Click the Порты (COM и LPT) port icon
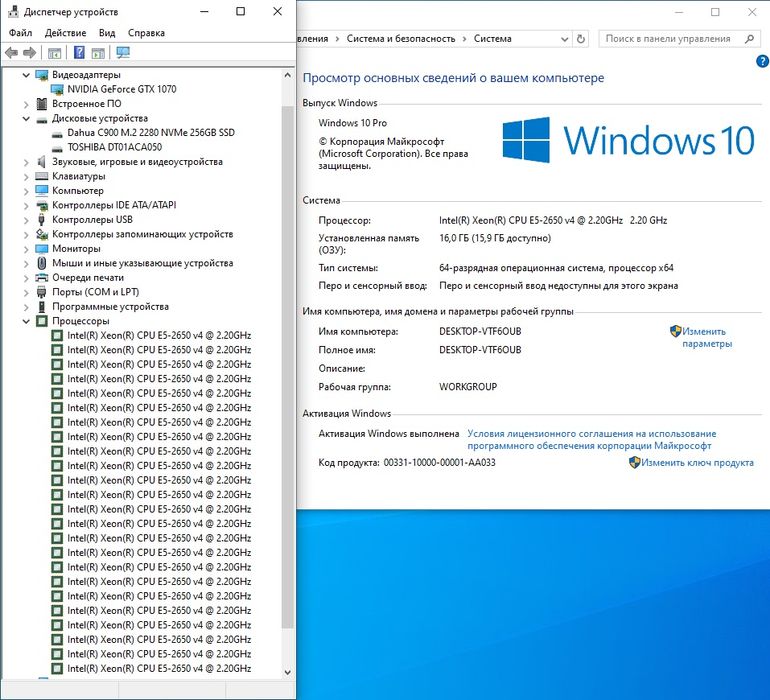Screen dimensions: 770x700 point(42,292)
